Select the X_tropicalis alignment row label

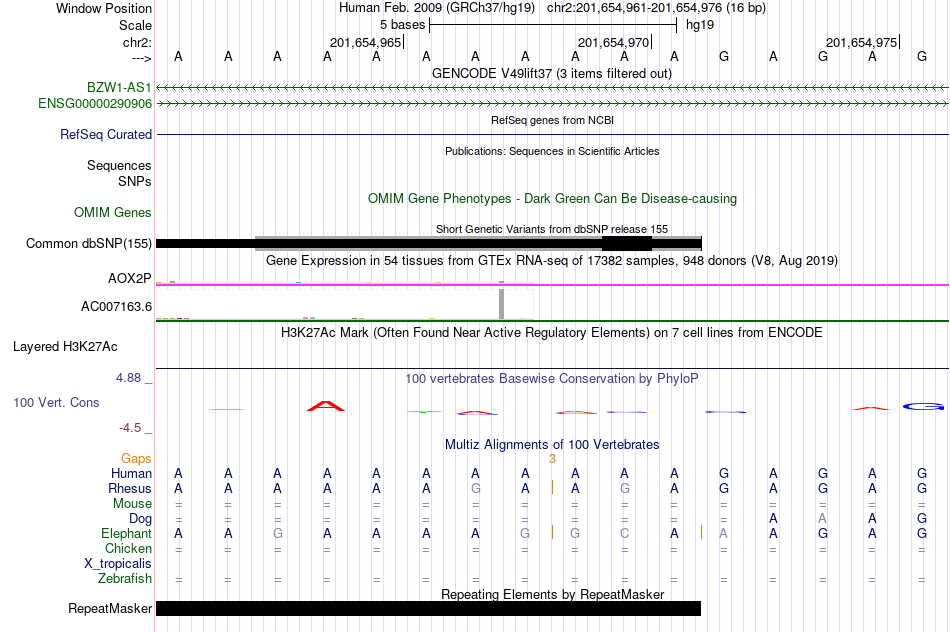118,564
